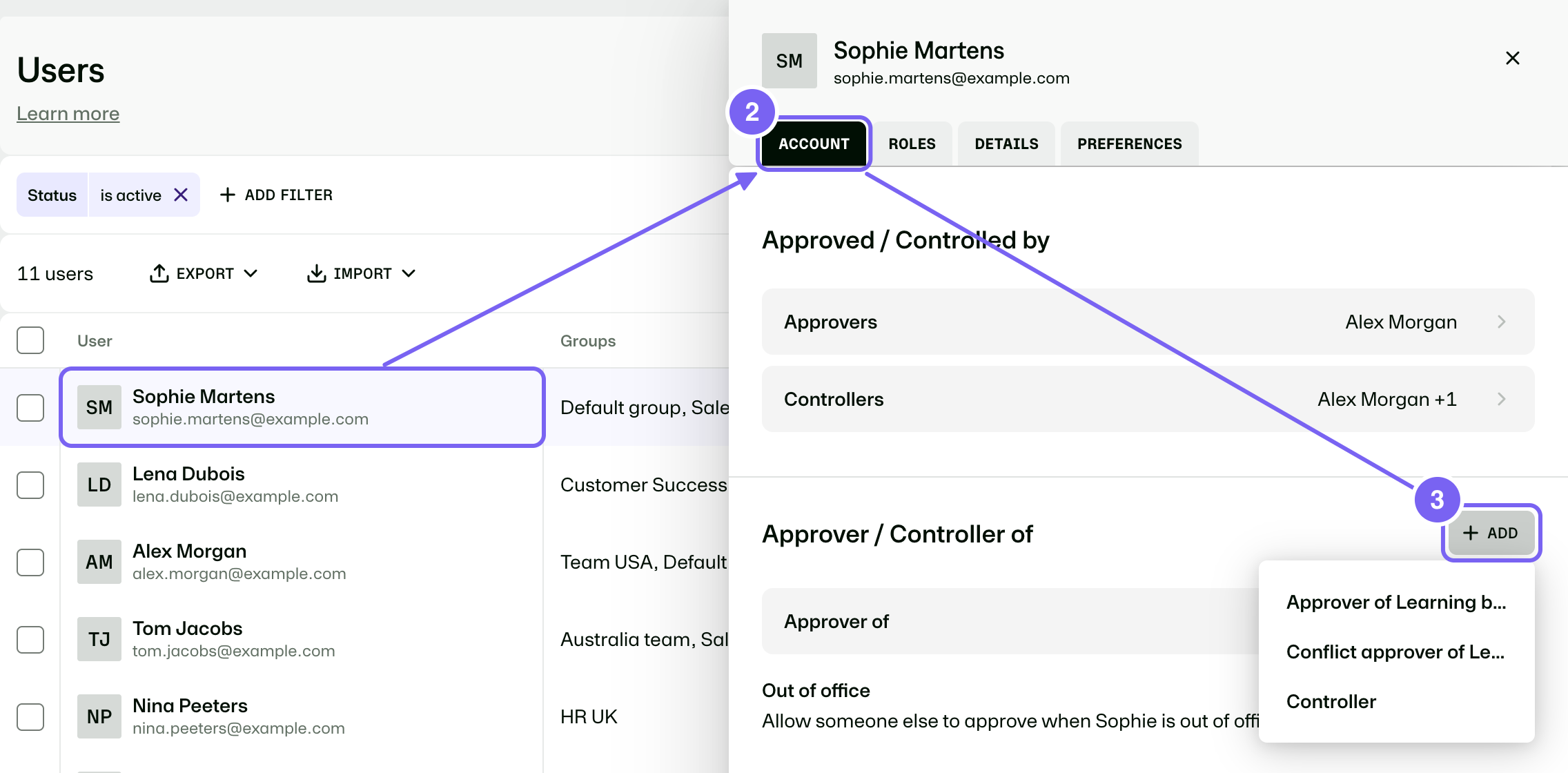Image resolution: width=1568 pixels, height=773 pixels.
Task: Follow the Learn more link
Action: [x=68, y=113]
